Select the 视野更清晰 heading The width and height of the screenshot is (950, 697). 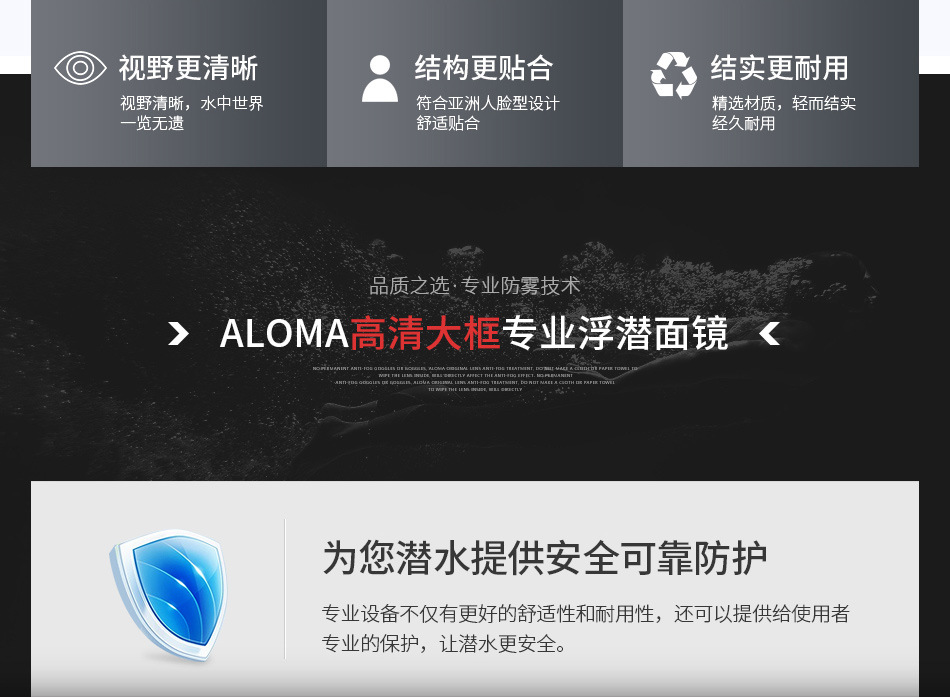[x=188, y=68]
